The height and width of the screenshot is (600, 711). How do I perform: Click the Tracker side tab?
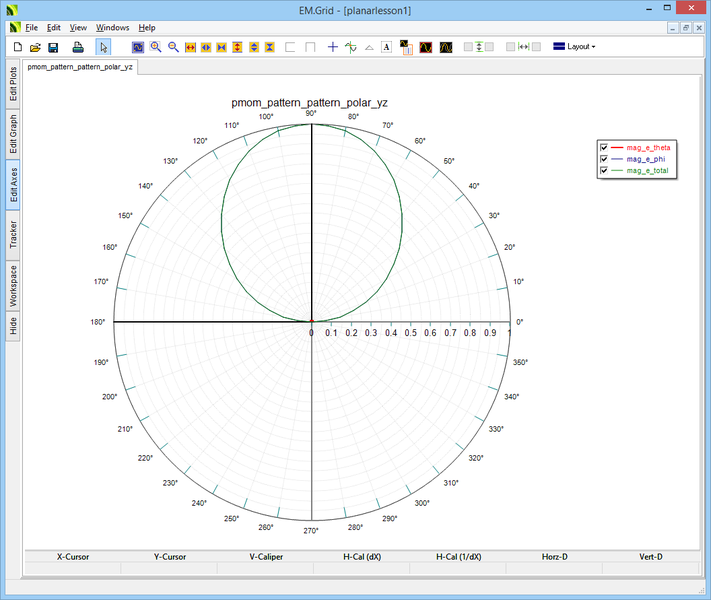13,234
